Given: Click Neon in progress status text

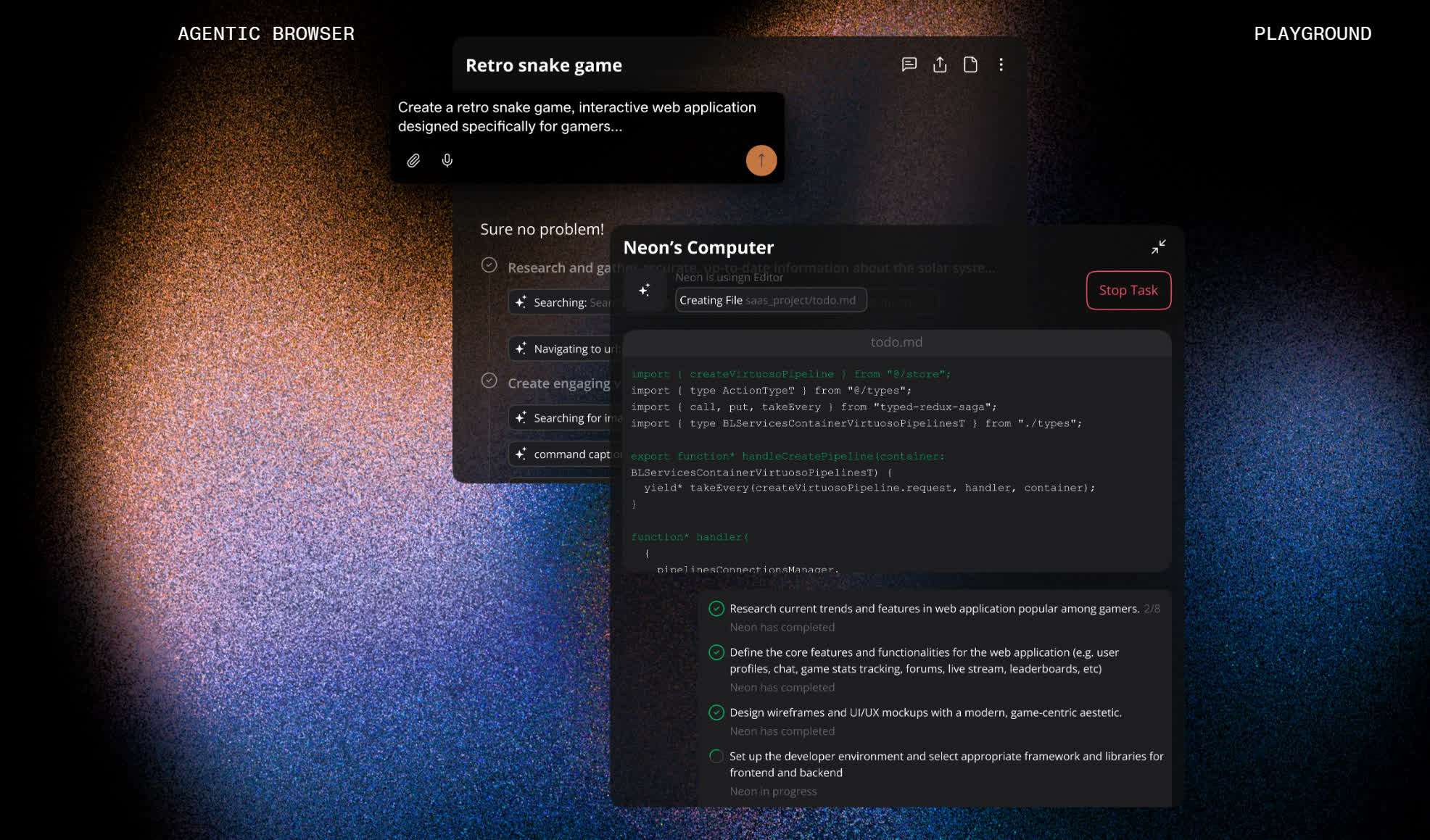Looking at the screenshot, I should click(x=773, y=791).
